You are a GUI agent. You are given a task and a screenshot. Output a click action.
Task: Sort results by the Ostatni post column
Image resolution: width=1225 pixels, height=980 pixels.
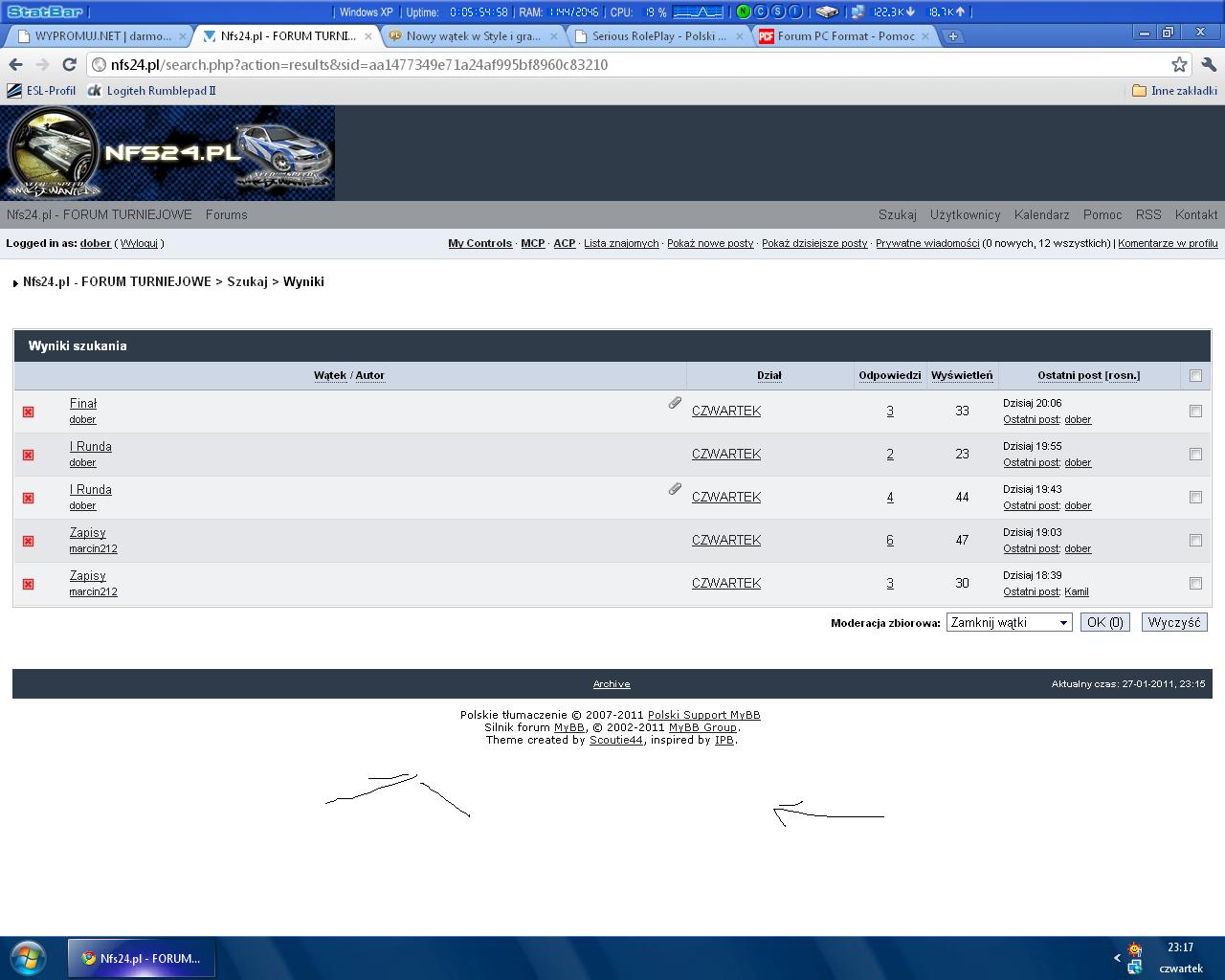(1088, 375)
